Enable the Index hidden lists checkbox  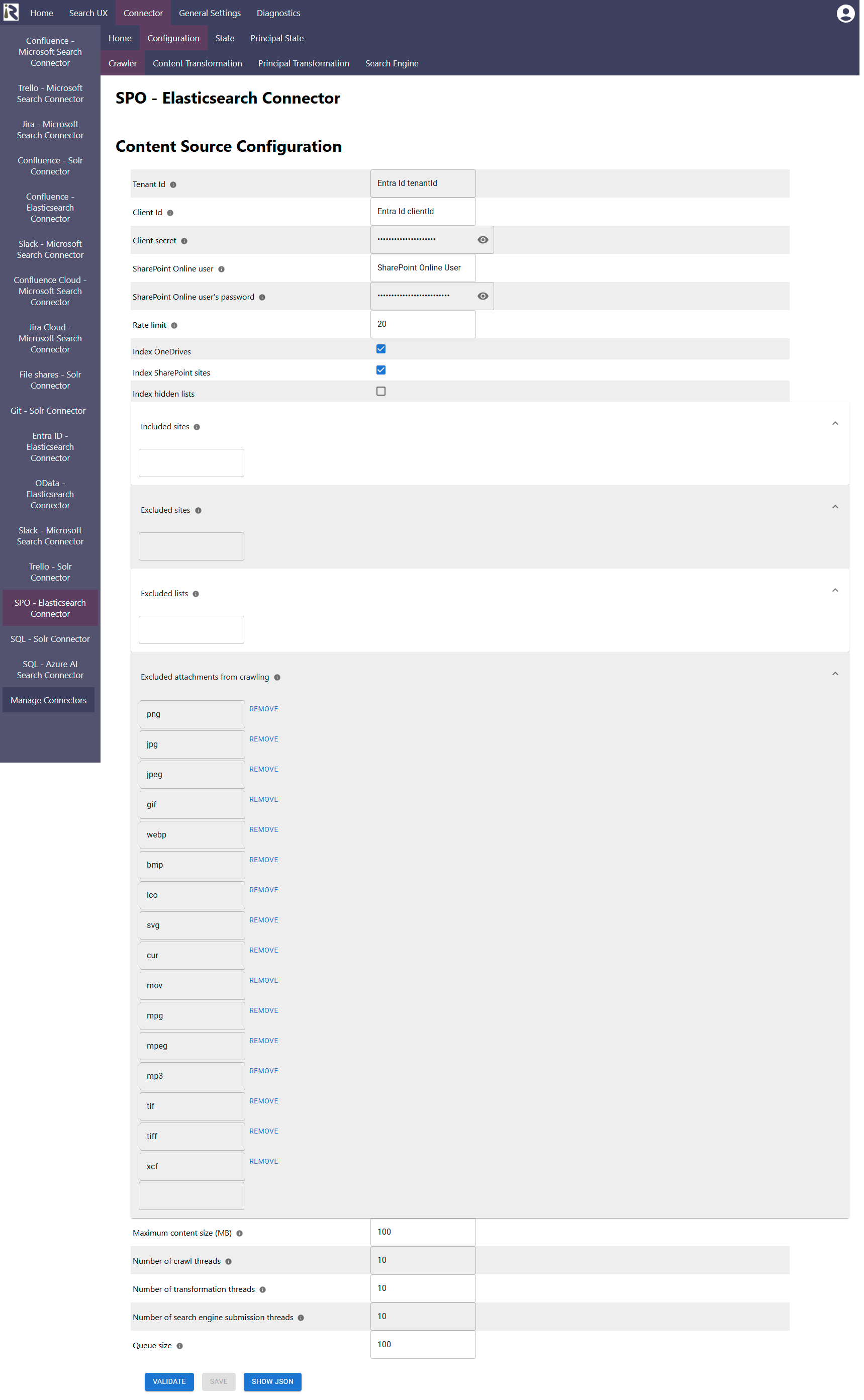[381, 392]
